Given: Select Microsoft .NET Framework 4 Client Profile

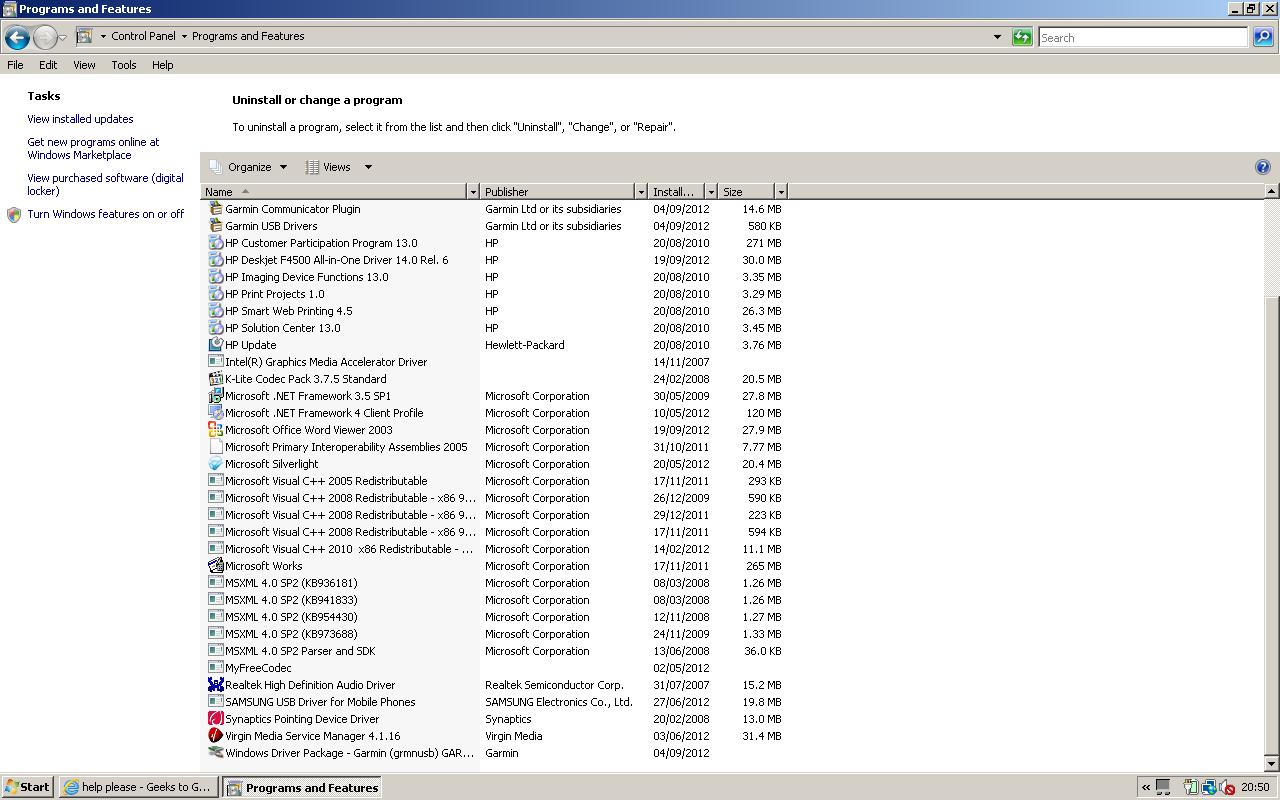Looking at the screenshot, I should 494,413.
